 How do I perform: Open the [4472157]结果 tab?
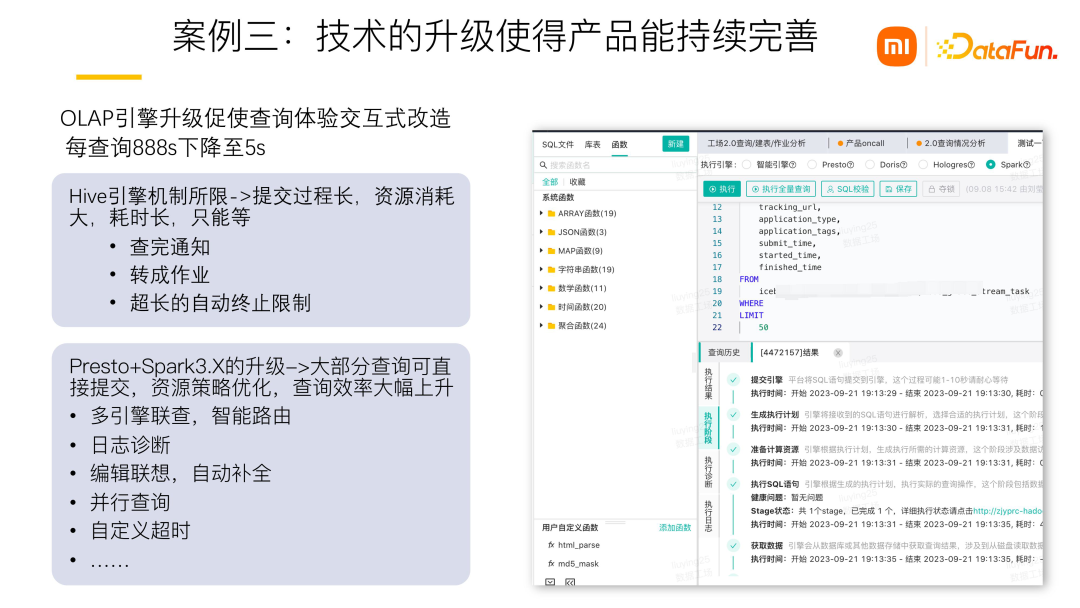pyautogui.click(x=789, y=353)
